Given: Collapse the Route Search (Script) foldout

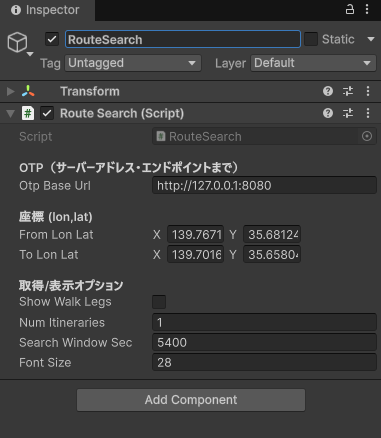Looking at the screenshot, I should pos(11,114).
